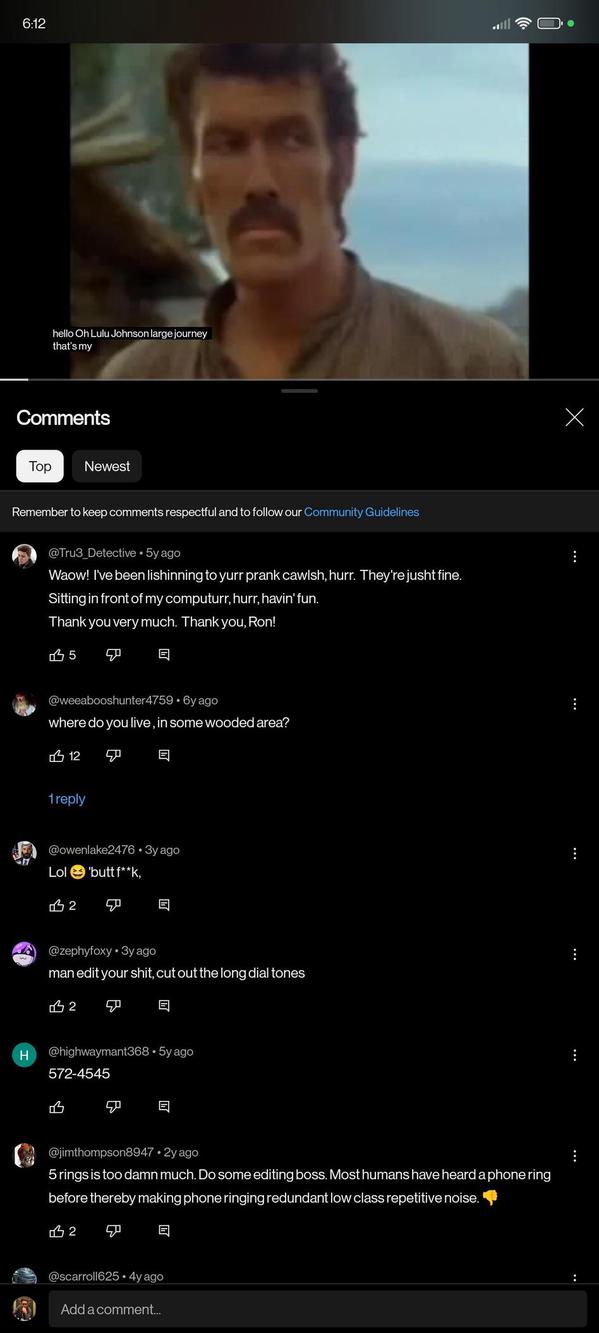Switch to the Newest comments tab
This screenshot has height=1333, width=599.
click(106, 466)
